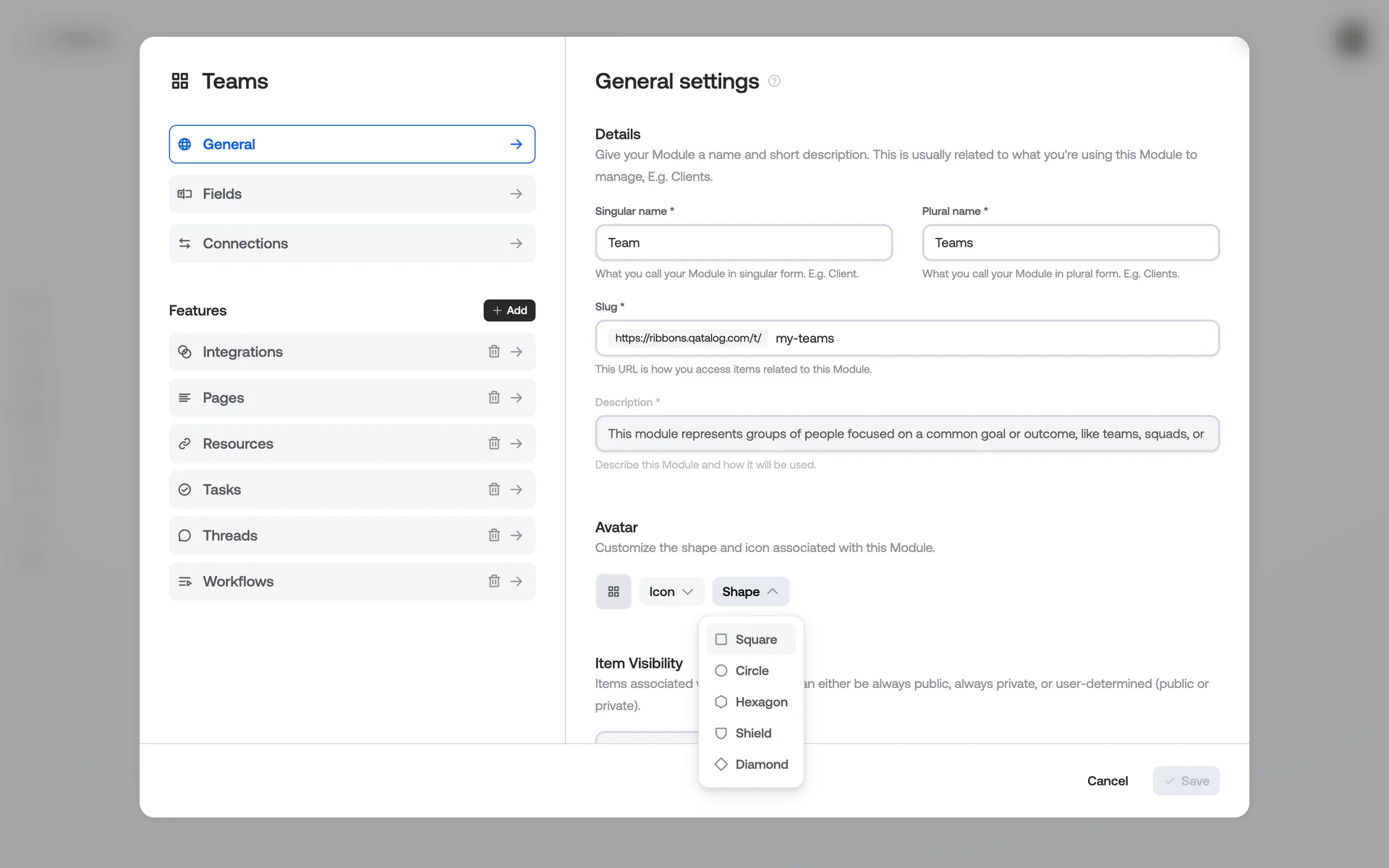Expand the Icon dropdown

671,592
